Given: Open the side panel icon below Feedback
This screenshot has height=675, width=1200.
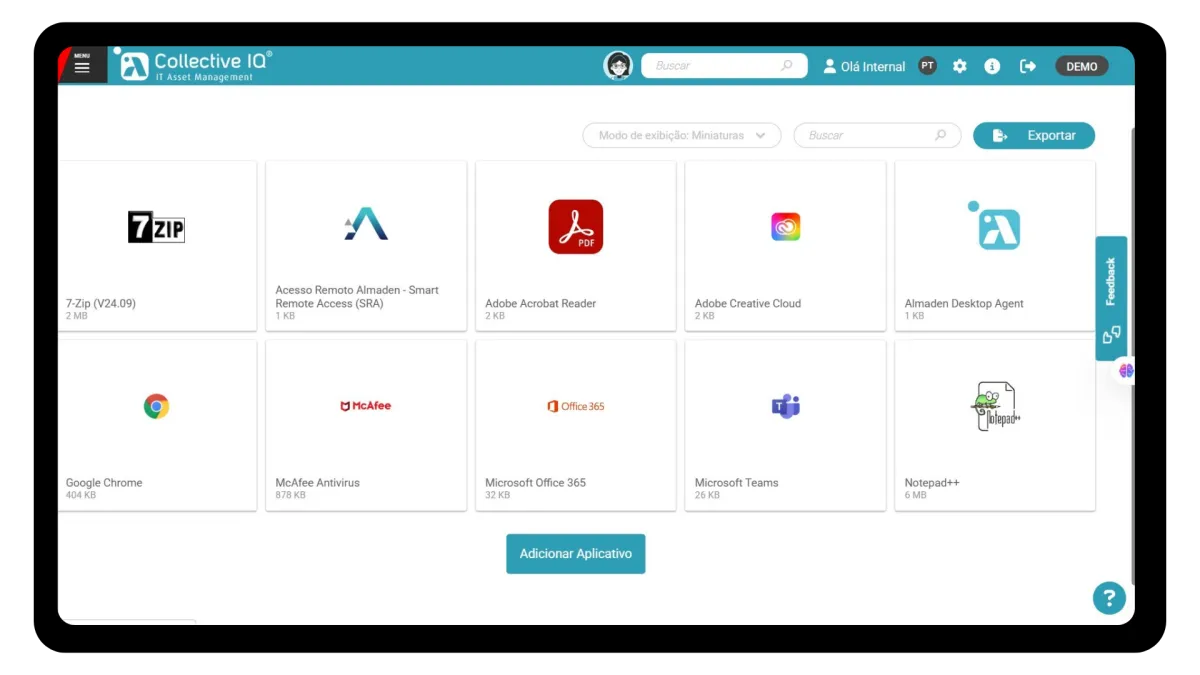Looking at the screenshot, I should tap(1111, 336).
